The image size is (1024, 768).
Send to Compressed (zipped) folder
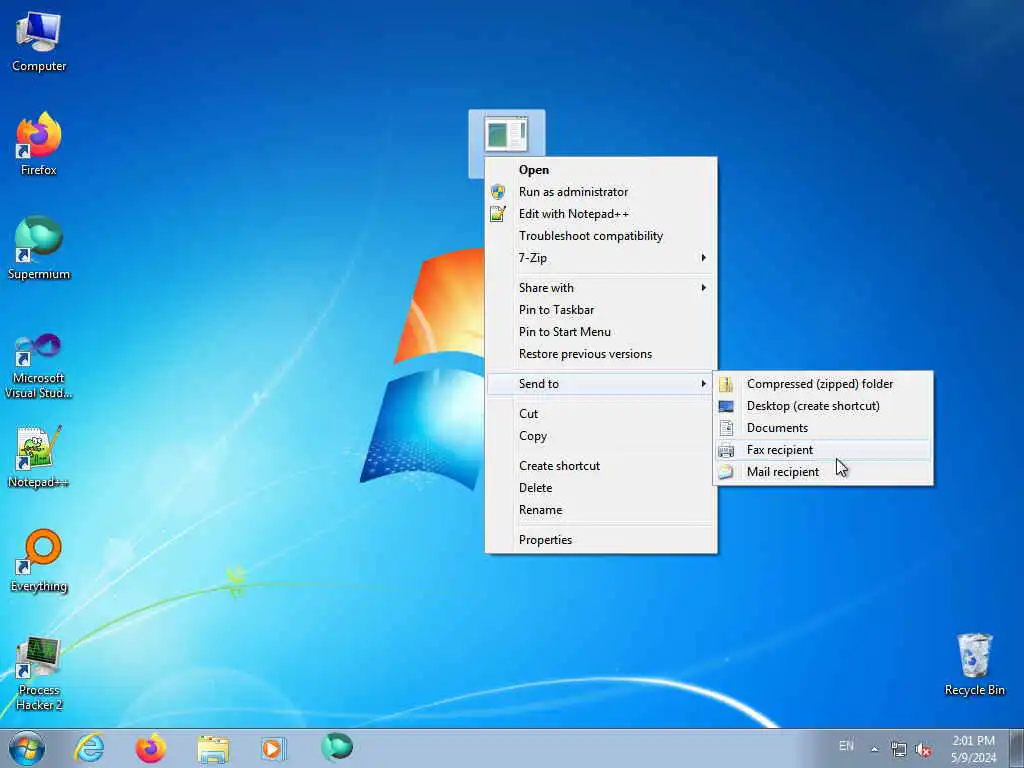point(823,384)
